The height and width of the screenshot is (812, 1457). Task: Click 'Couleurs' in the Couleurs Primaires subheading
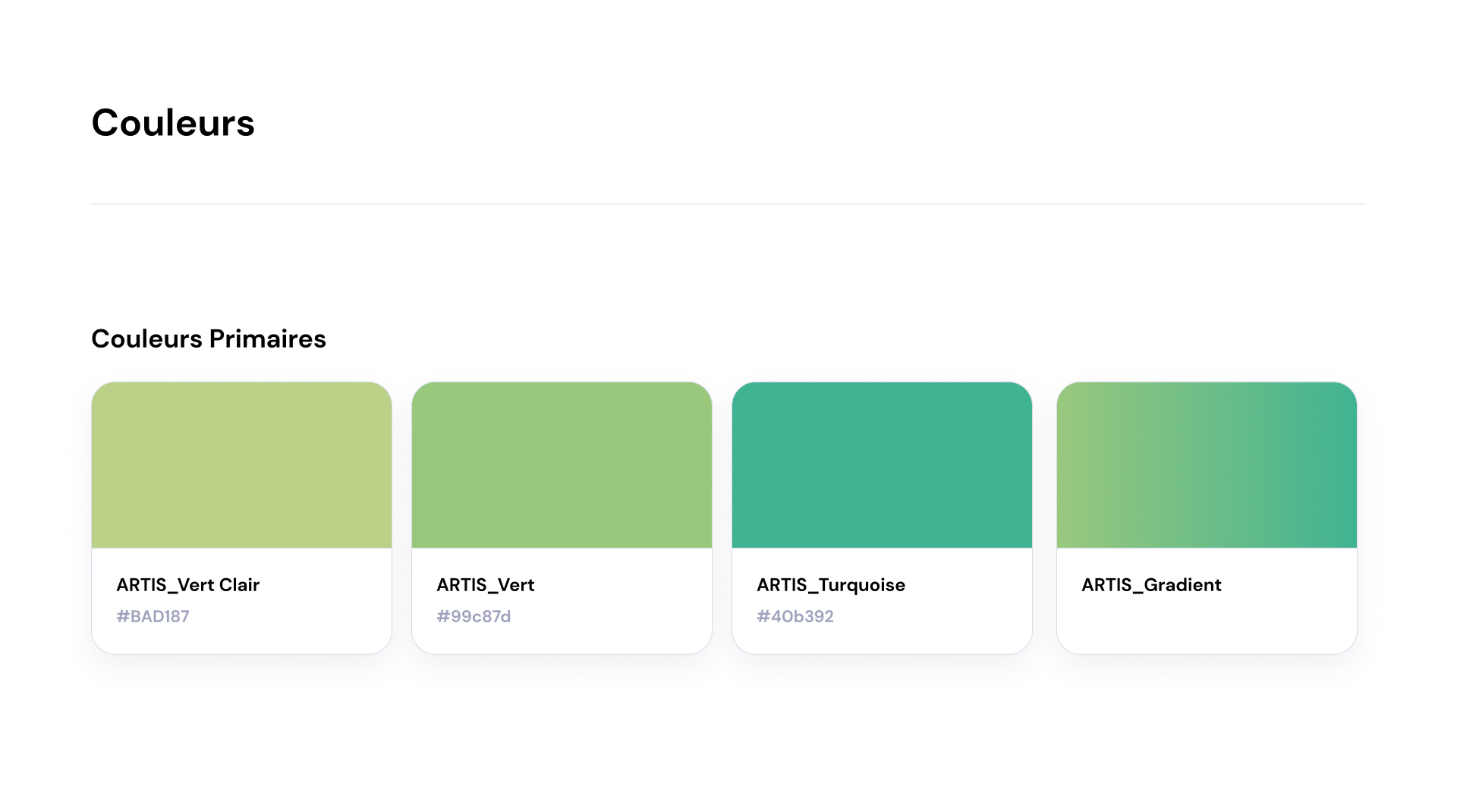tap(146, 339)
